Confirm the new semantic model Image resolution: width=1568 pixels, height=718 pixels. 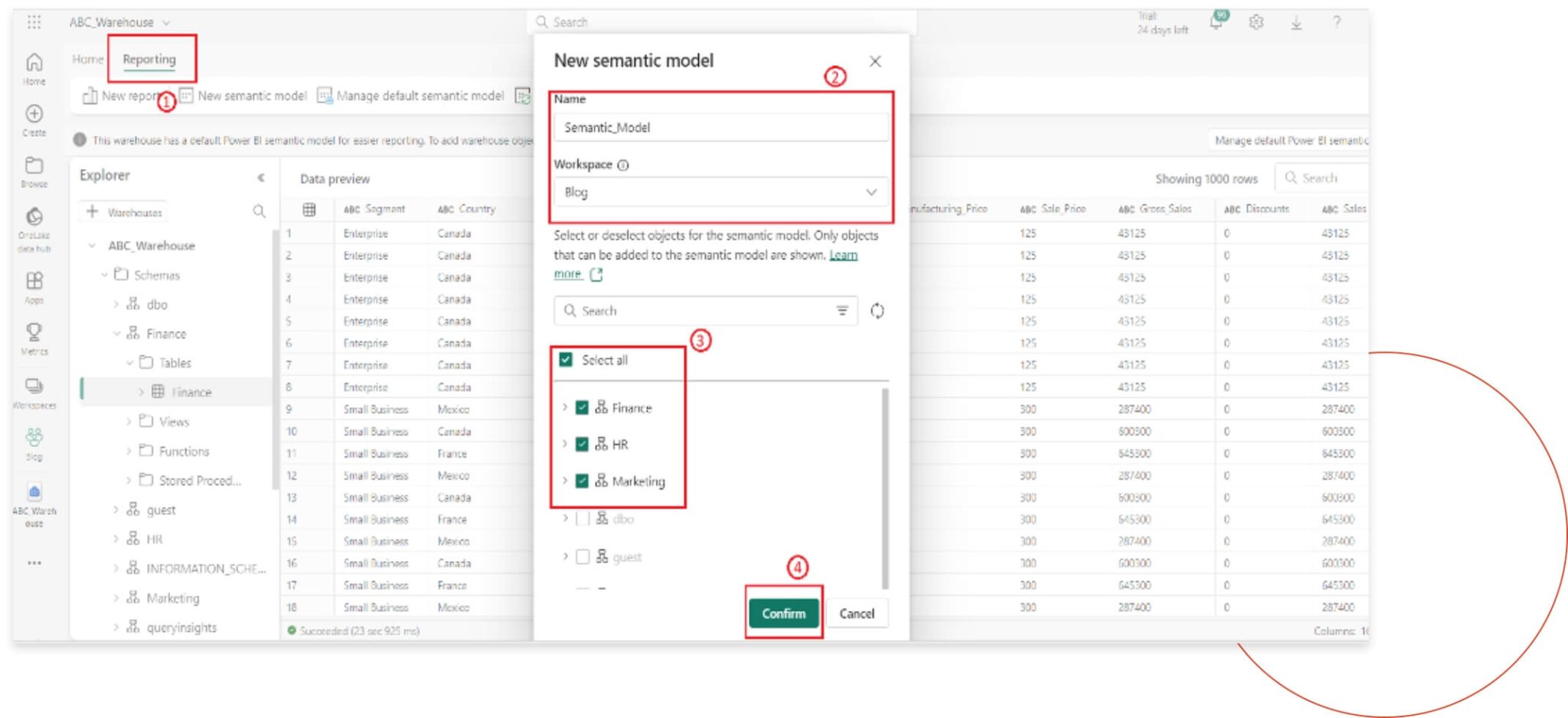(x=783, y=613)
